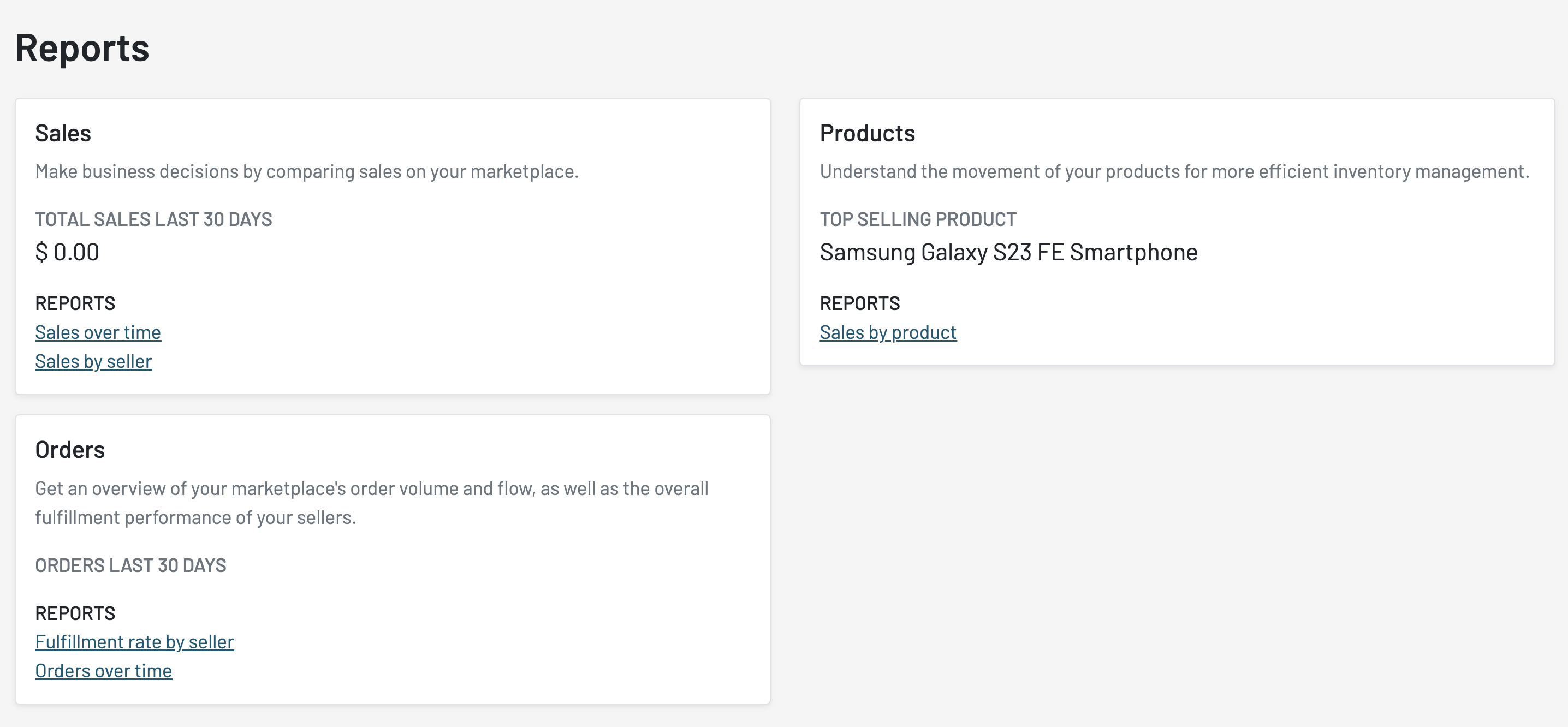
Task: Click the Orders card heading
Action: (70, 450)
